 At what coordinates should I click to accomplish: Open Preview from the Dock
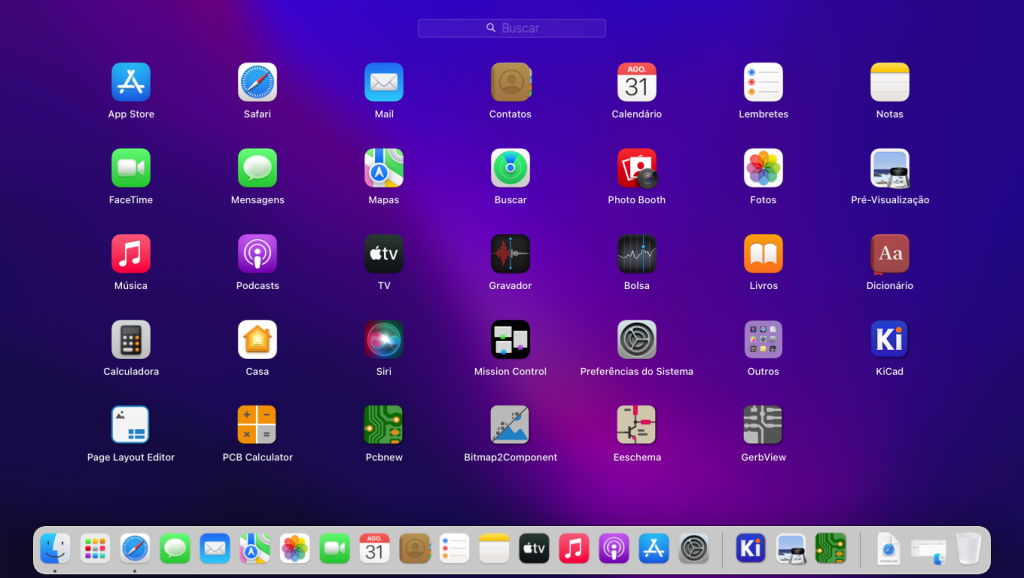click(x=791, y=549)
